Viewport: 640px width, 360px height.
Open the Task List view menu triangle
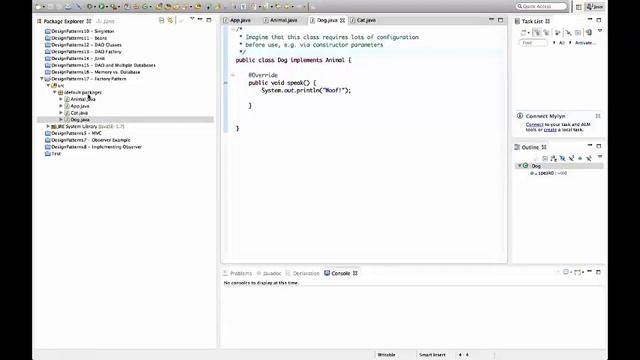tap(600, 31)
